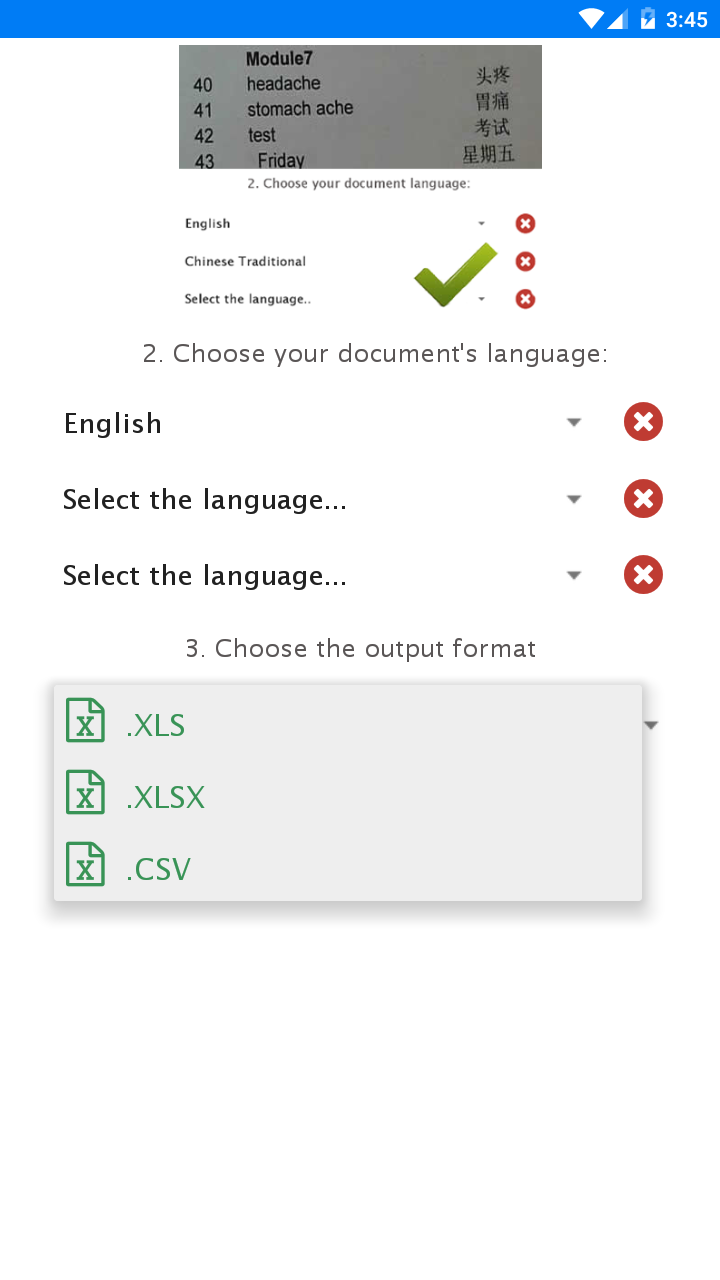Click the .XLS Excel file icon
The height and width of the screenshot is (1280, 720).
86,721
